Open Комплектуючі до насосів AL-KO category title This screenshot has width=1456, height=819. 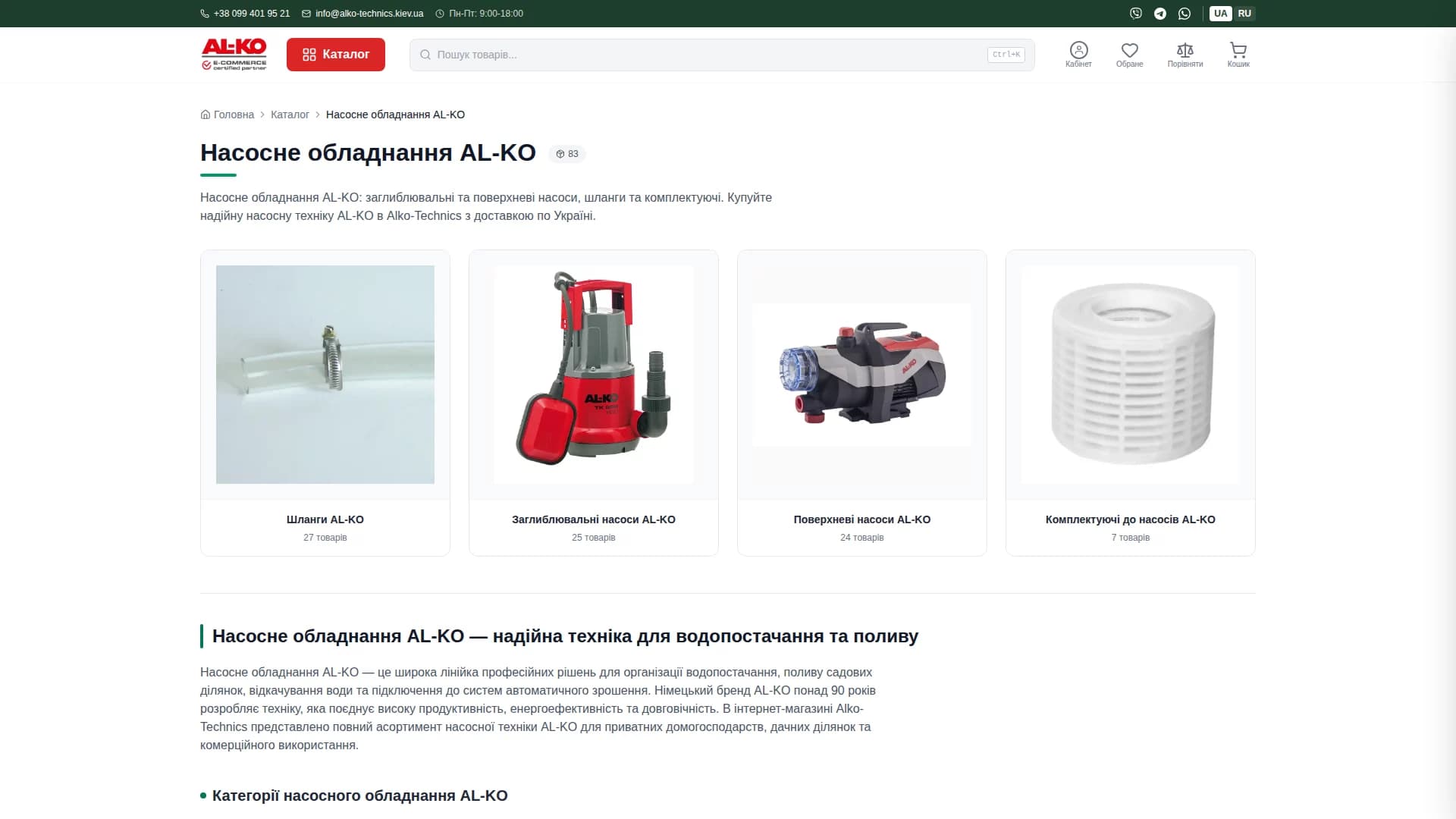tap(1131, 519)
